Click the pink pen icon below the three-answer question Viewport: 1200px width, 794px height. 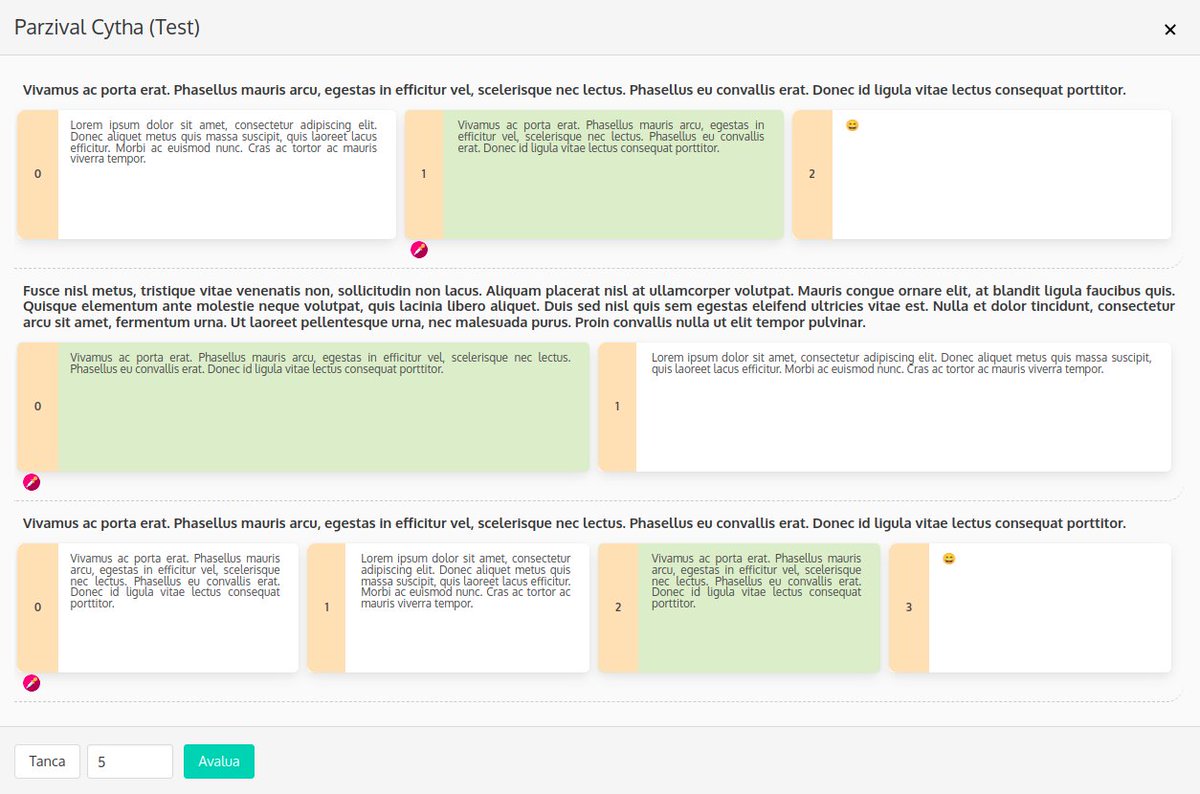tap(419, 249)
